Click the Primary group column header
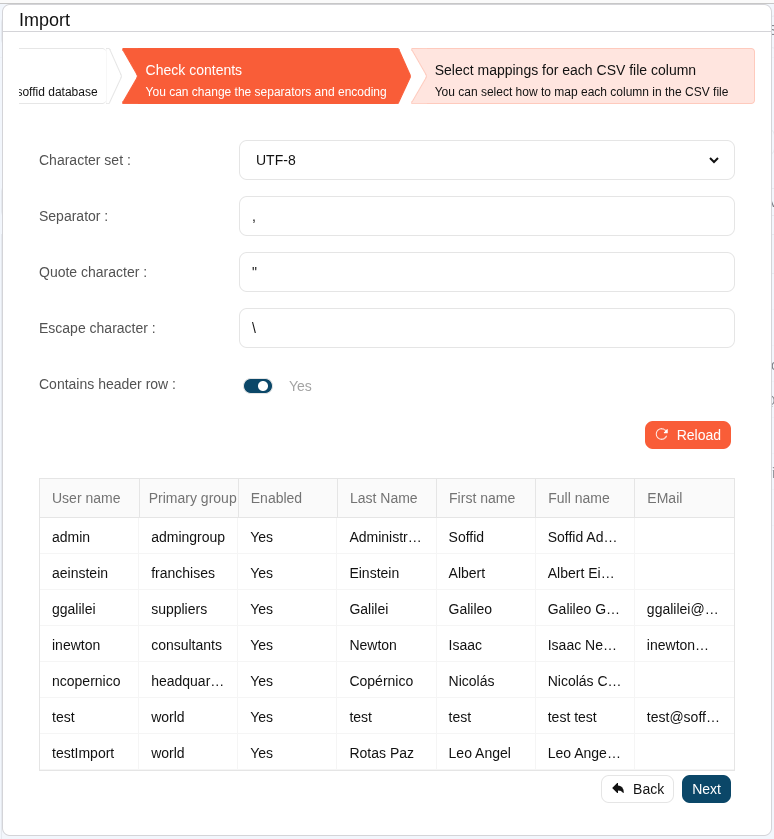774x839 pixels. [x=192, y=498]
